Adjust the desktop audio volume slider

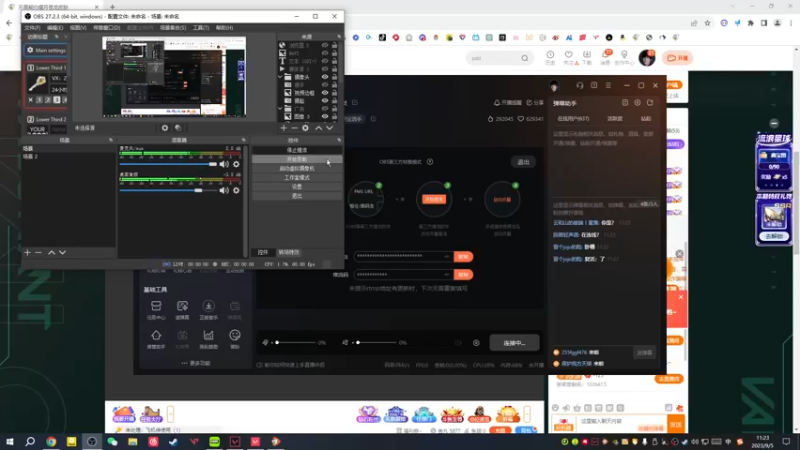pyautogui.click(x=168, y=190)
